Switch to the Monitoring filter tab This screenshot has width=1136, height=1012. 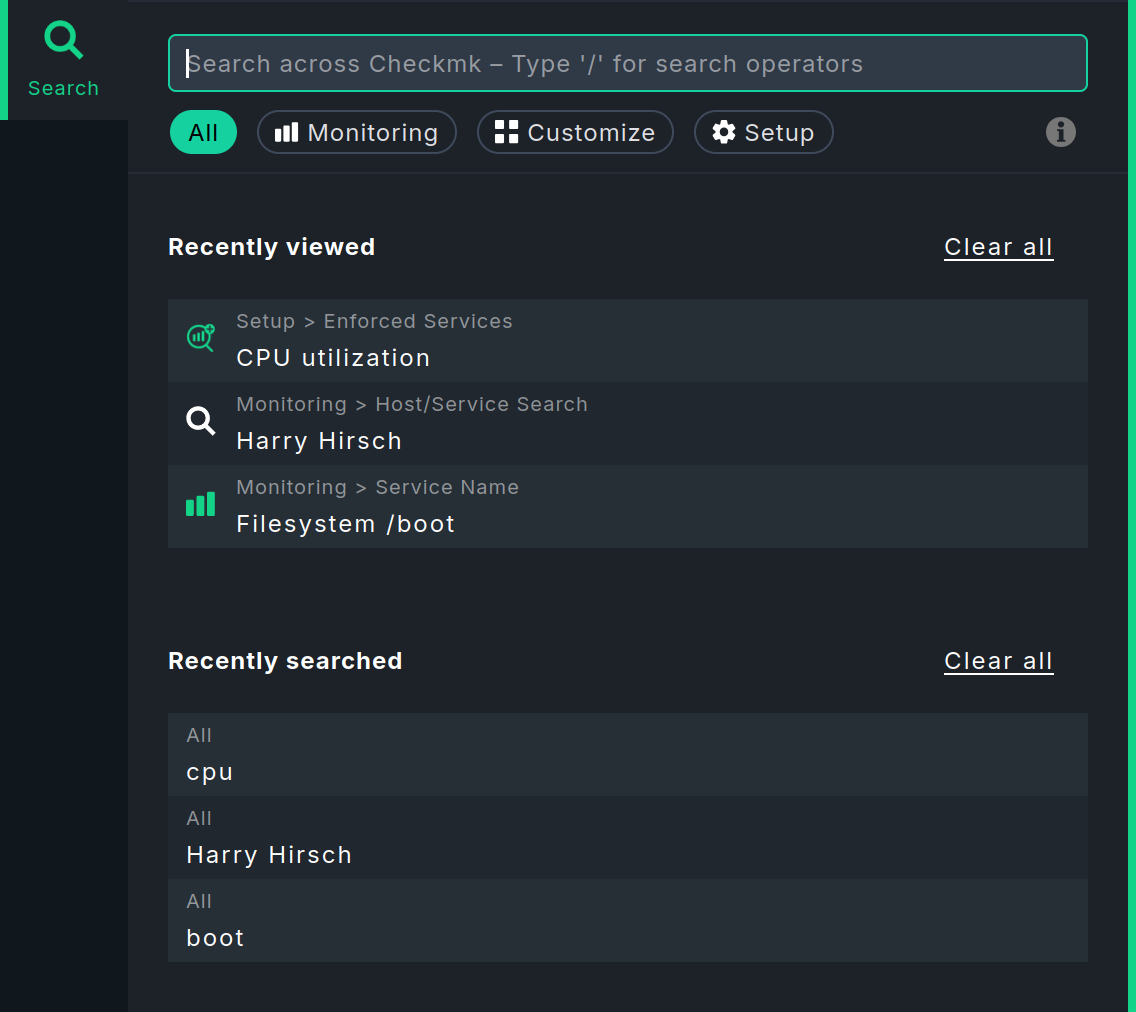(x=356, y=131)
